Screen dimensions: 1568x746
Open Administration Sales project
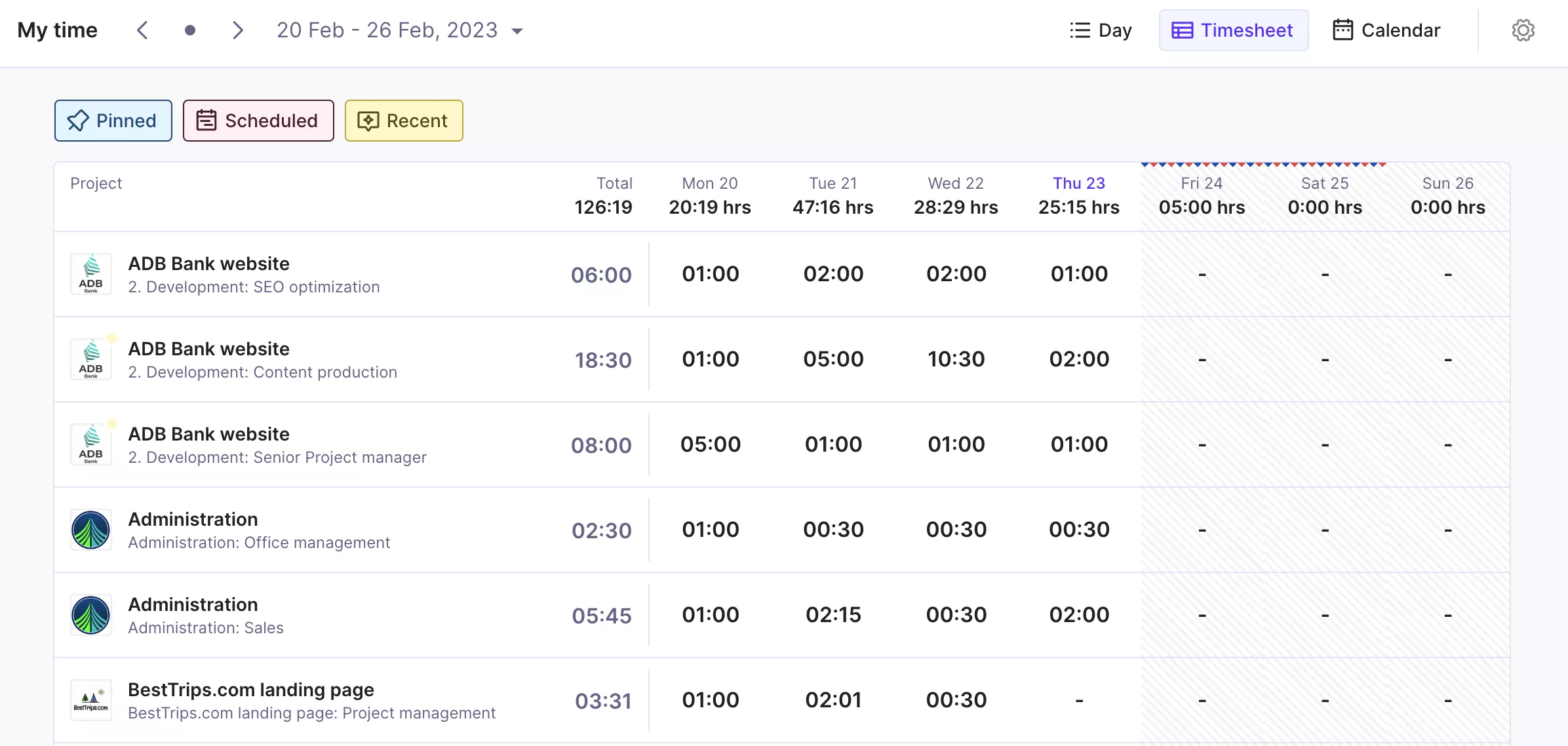206,616
